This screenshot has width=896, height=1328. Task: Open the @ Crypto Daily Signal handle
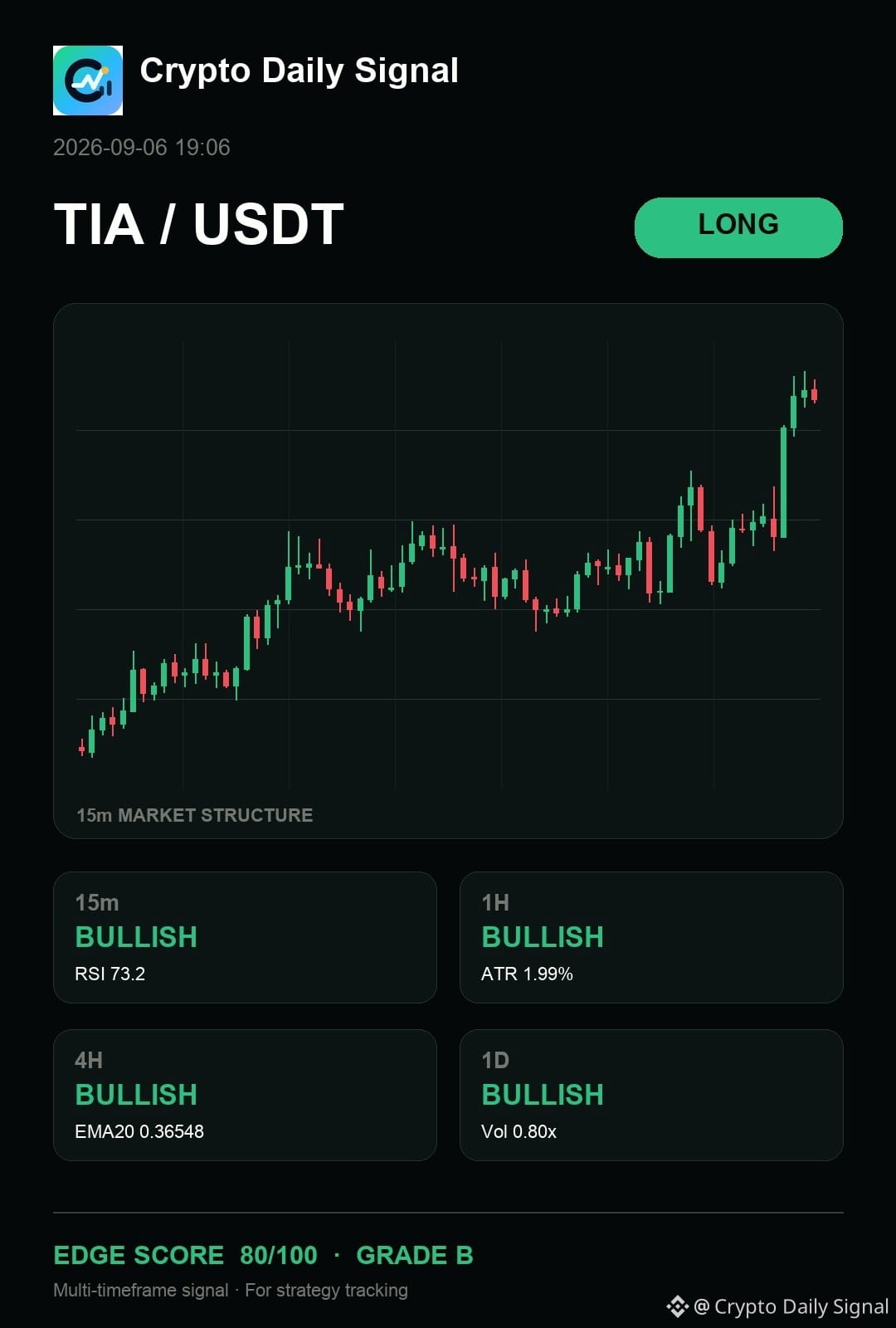[791, 1306]
